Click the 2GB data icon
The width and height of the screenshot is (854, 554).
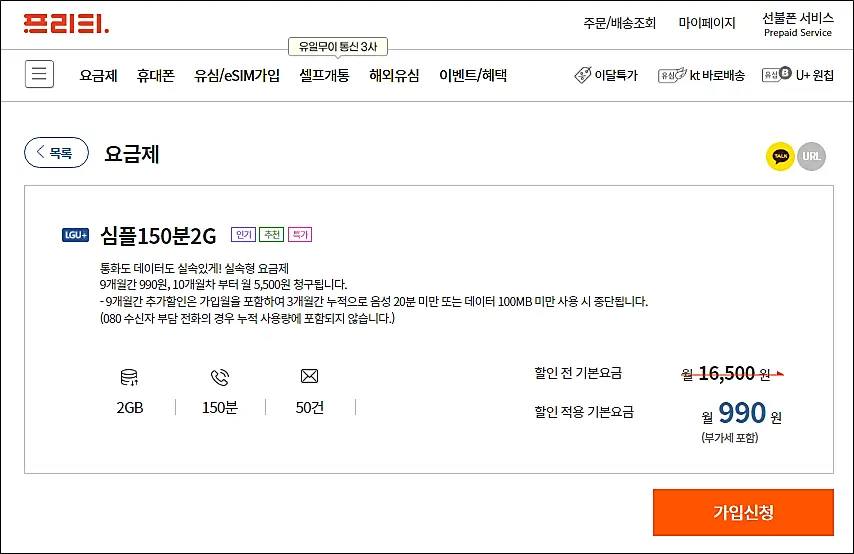(x=130, y=377)
